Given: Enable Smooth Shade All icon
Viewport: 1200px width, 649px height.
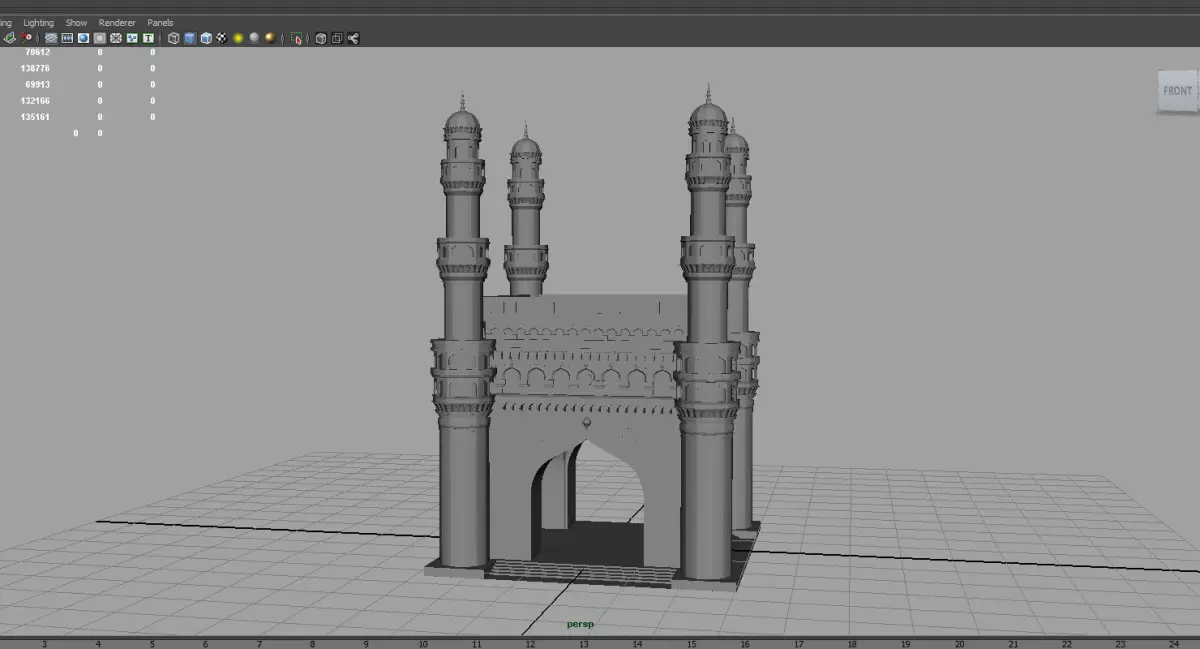Looking at the screenshot, I should point(189,38).
